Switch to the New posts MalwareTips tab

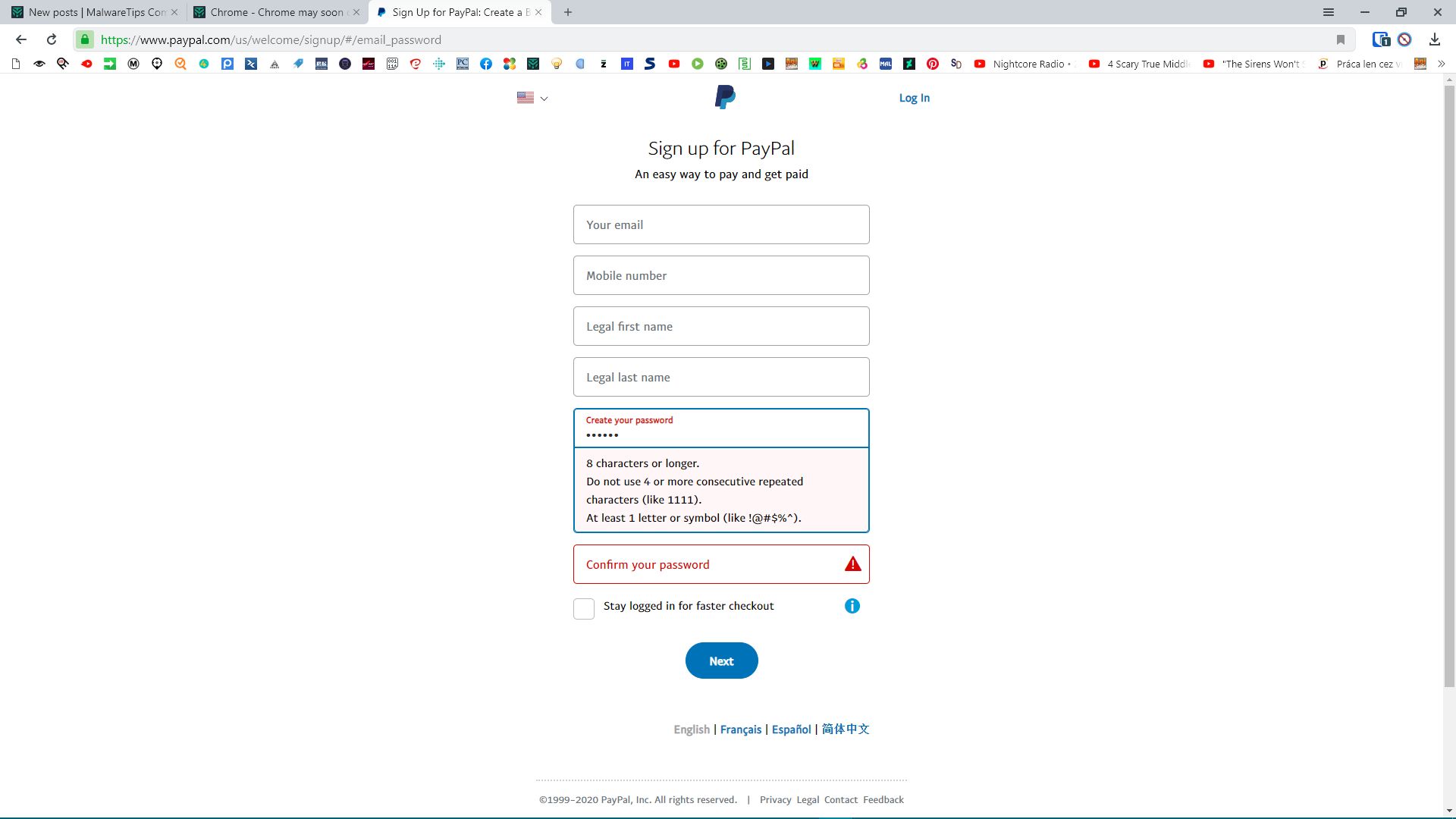[x=93, y=12]
